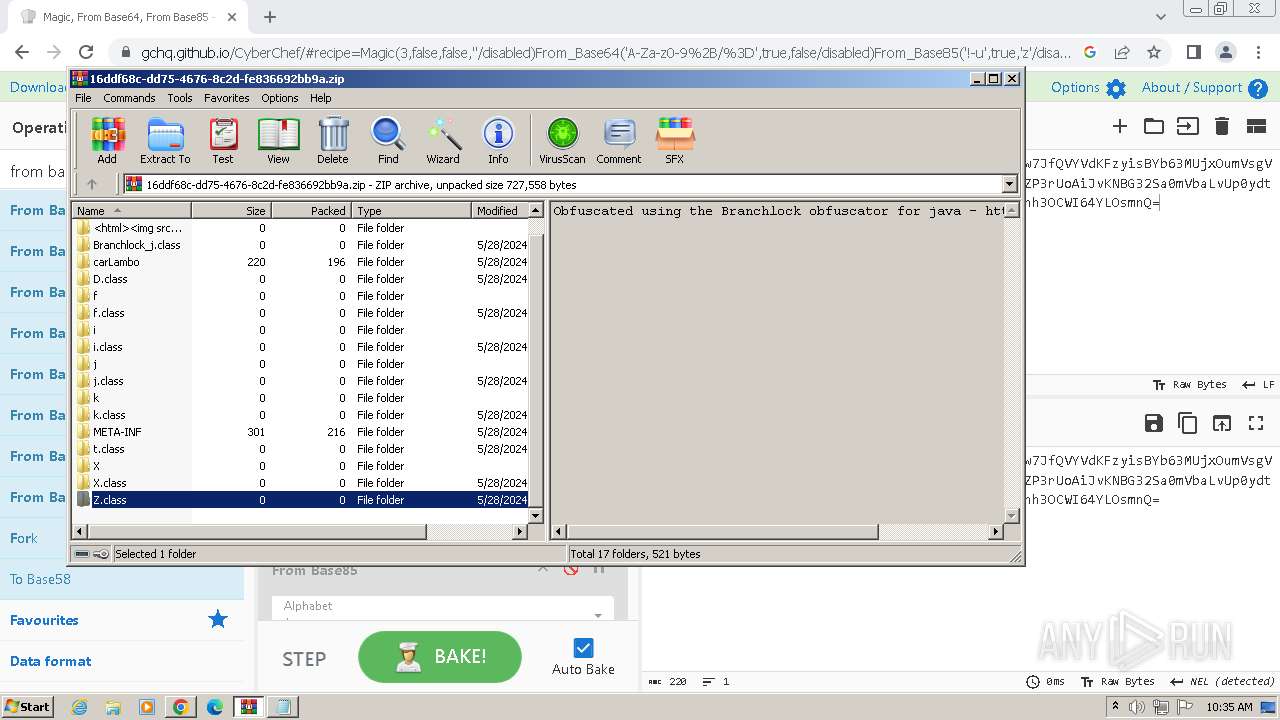This screenshot has width=1280, height=720.
Task: Click the SFX toolbar icon
Action: pos(675,140)
